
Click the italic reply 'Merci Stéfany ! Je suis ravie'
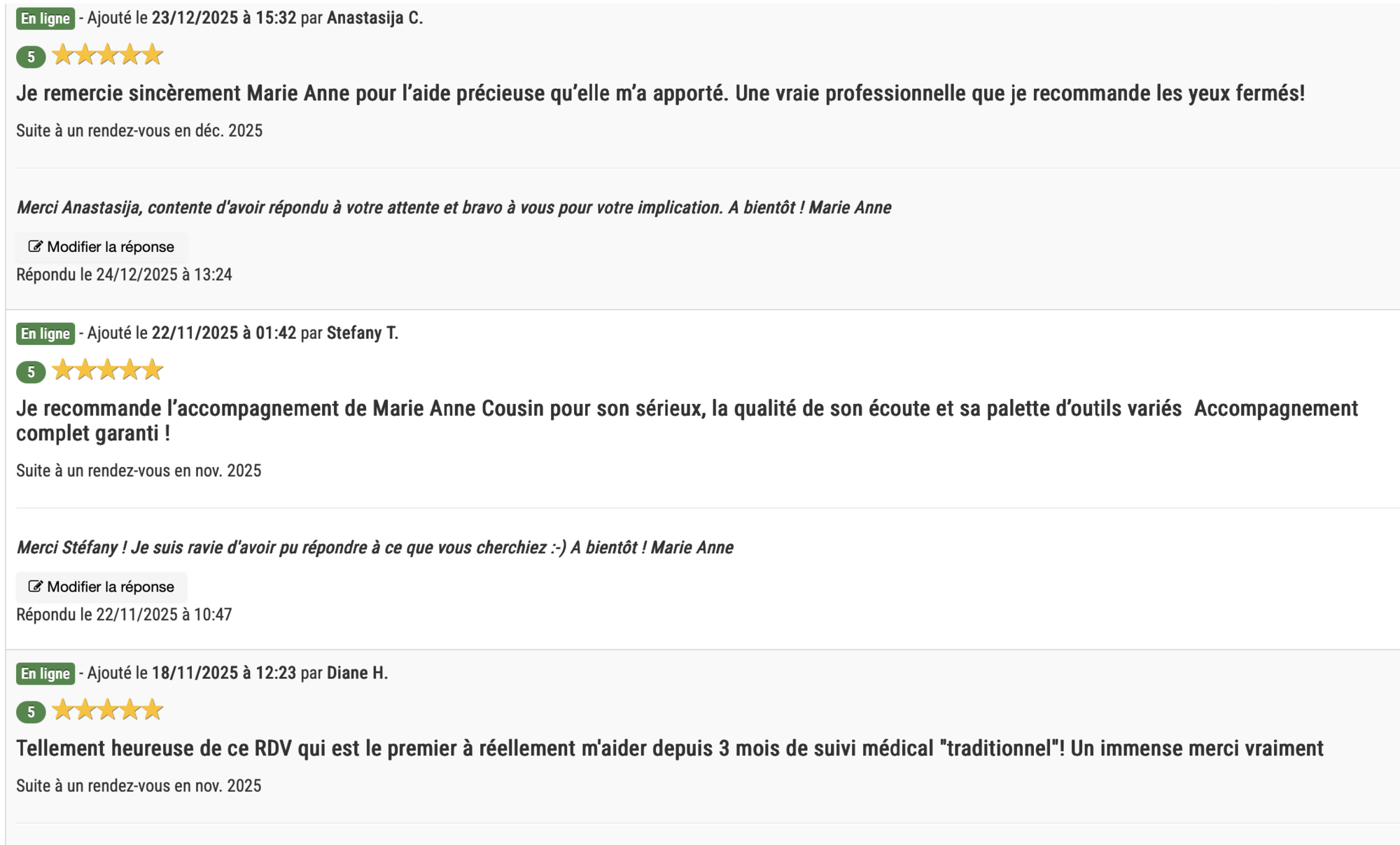(x=374, y=547)
